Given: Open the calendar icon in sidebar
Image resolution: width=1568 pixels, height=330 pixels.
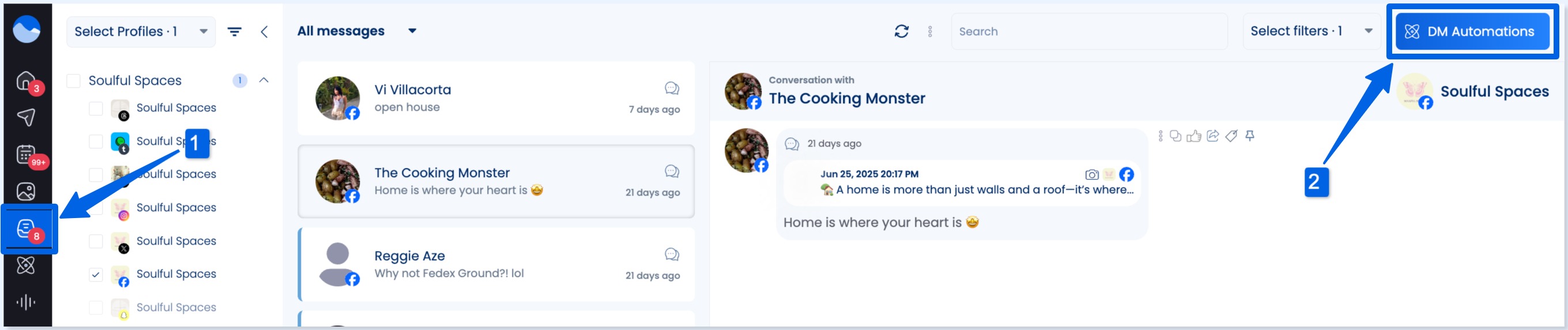Looking at the screenshot, I should point(26,155).
